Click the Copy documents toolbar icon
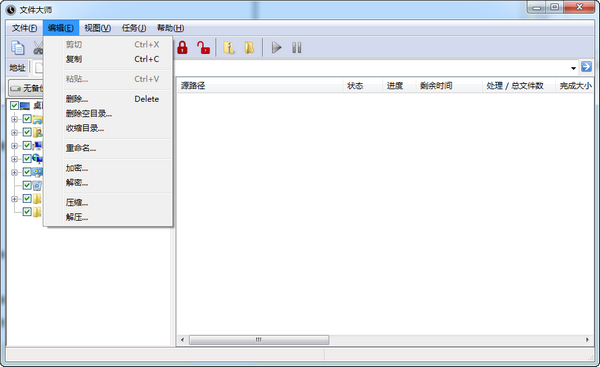 18,48
